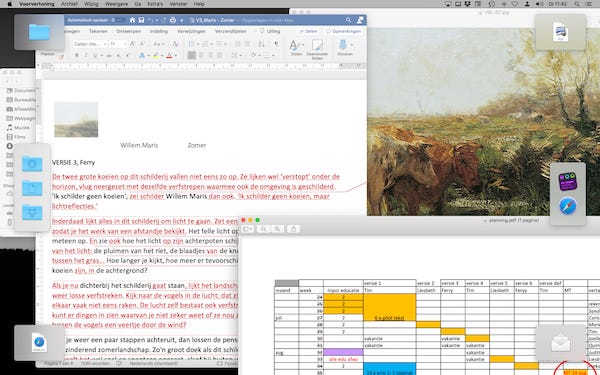
Task: Open the Help menu in menu bar
Action: tap(199, 4)
